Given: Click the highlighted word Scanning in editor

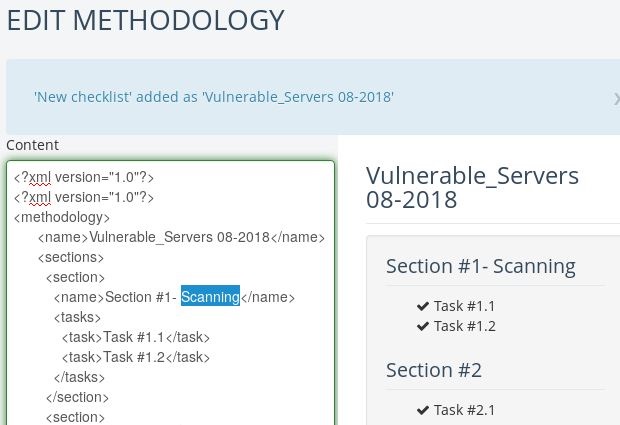Looking at the screenshot, I should point(210,297).
